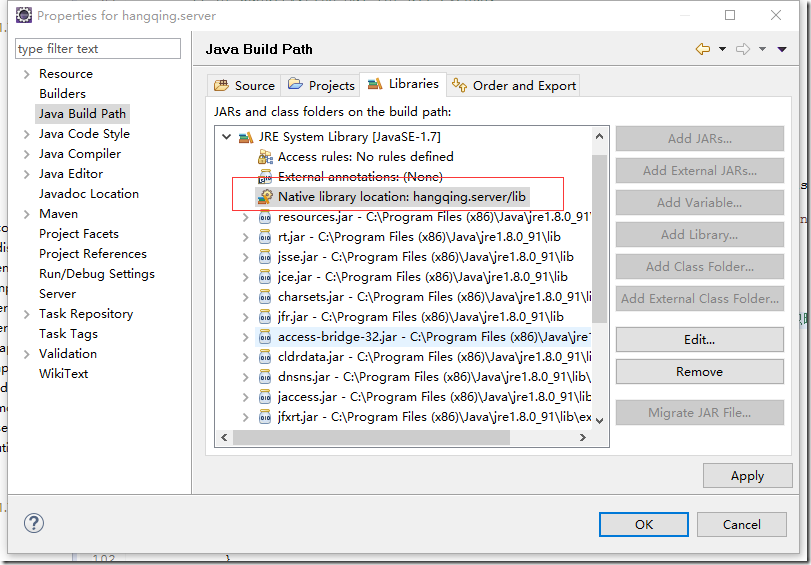
Task: Click the list scroll-right arrow
Action: coord(583,437)
